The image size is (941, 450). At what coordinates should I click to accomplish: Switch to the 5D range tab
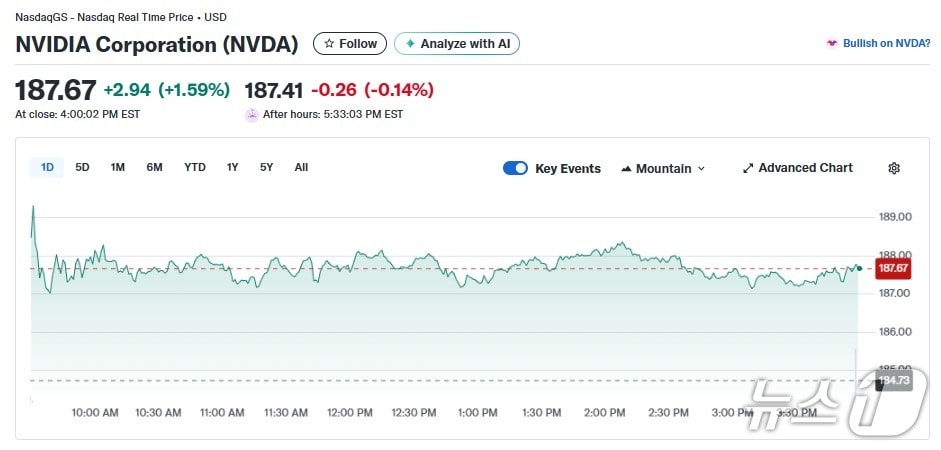point(82,167)
